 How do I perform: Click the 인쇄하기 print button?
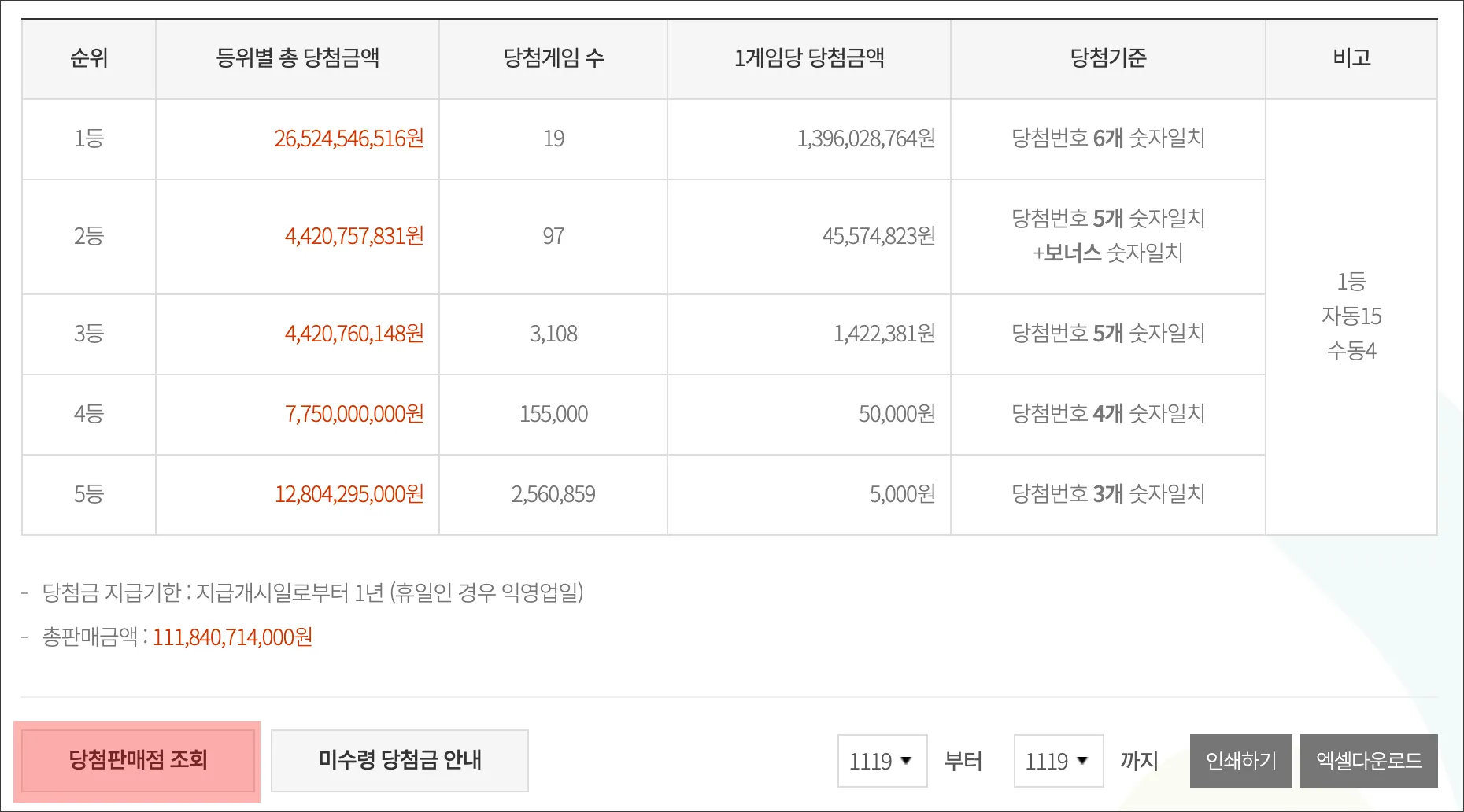1240,760
